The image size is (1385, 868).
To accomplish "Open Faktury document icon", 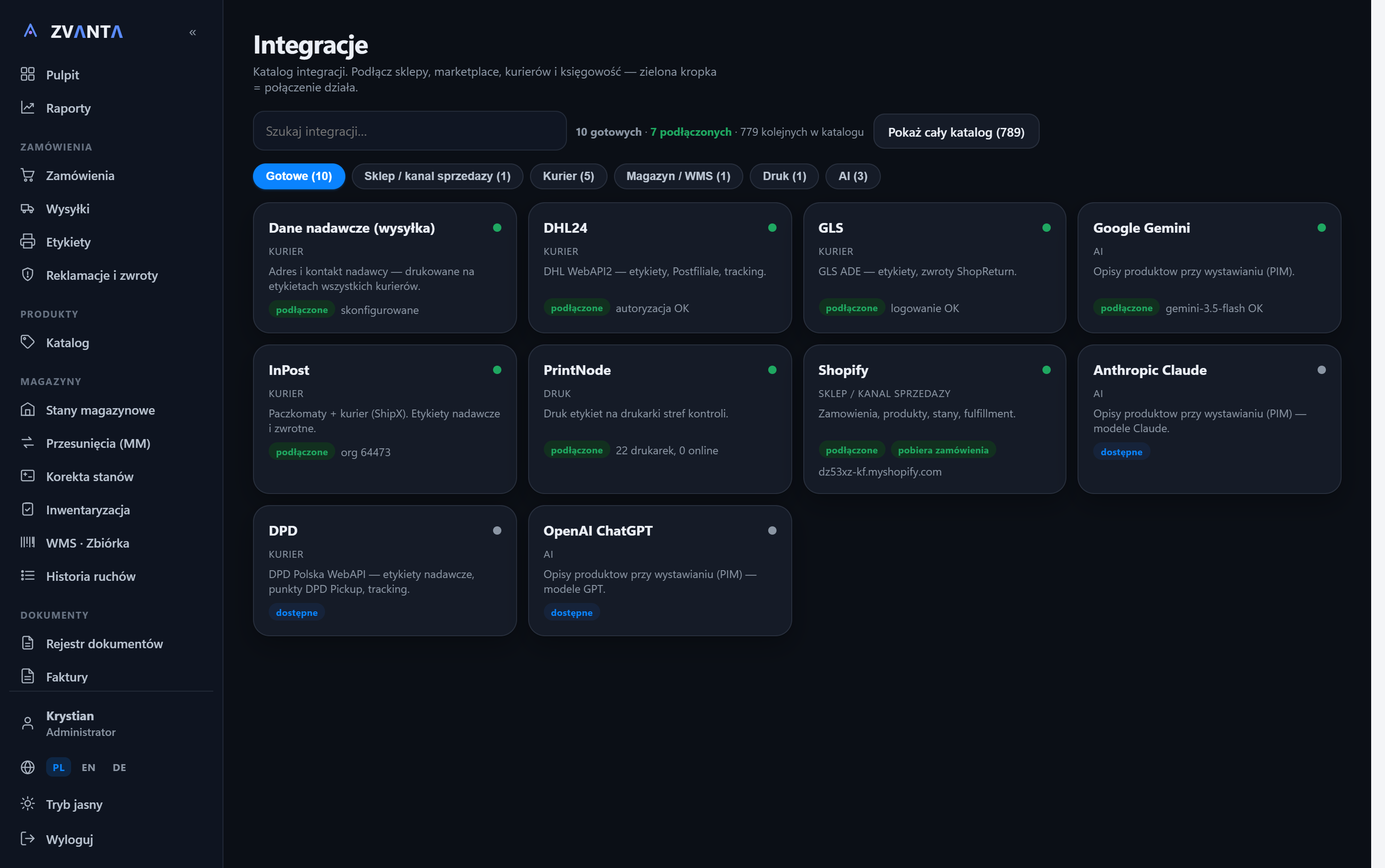I will point(28,676).
